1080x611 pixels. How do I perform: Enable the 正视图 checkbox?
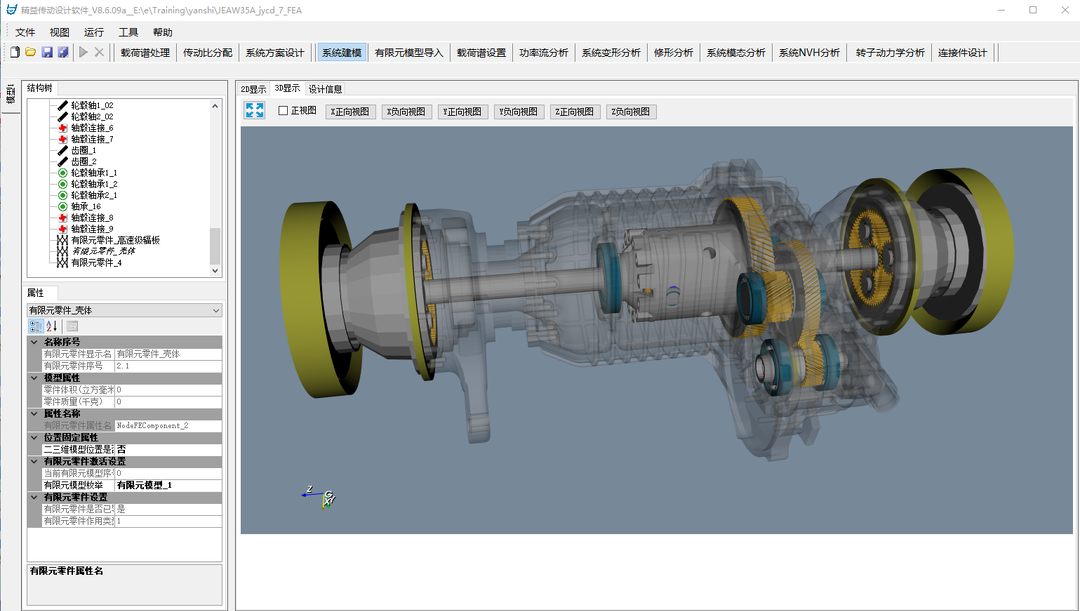pos(283,111)
